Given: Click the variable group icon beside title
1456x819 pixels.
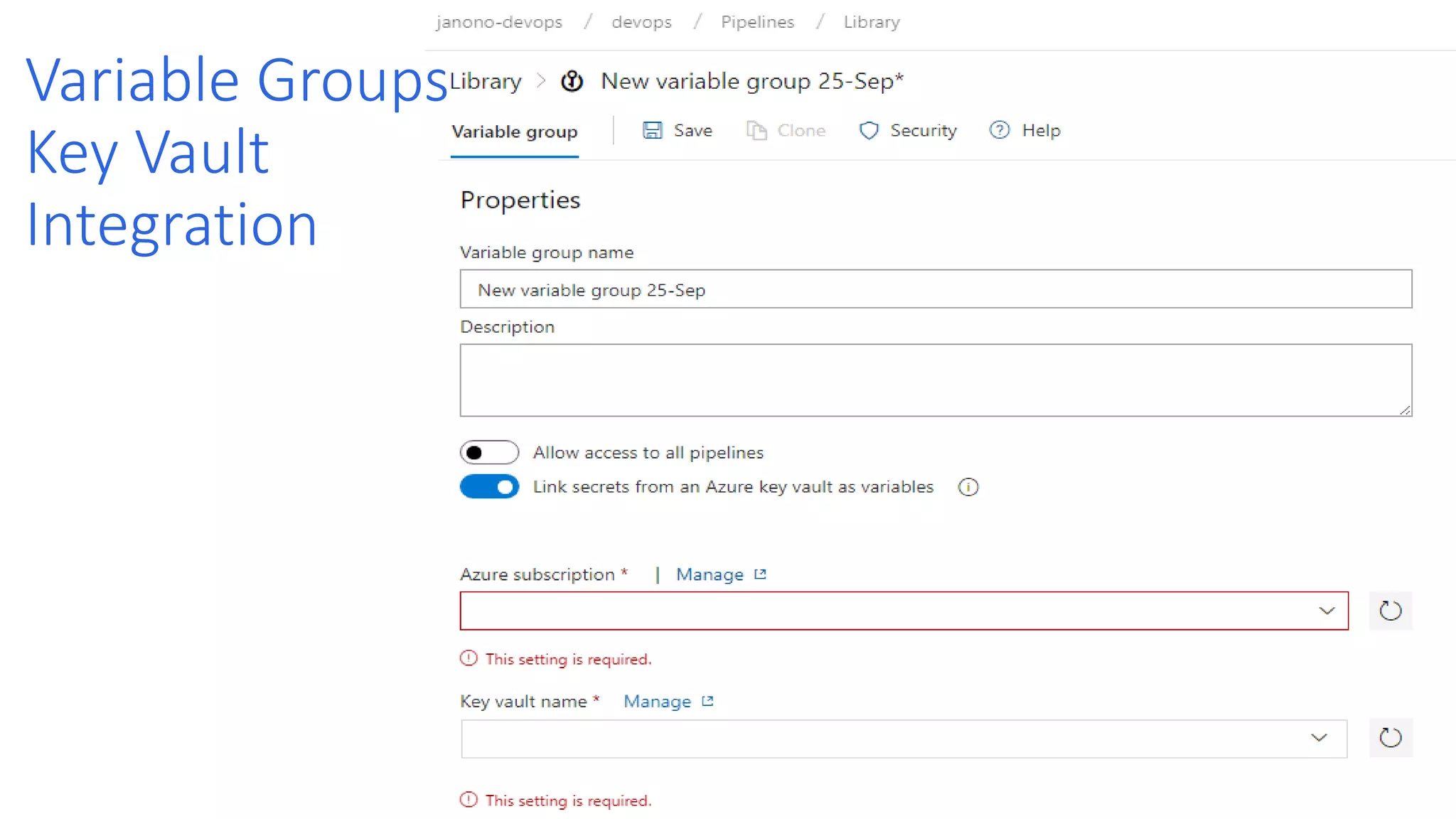Looking at the screenshot, I should click(572, 81).
